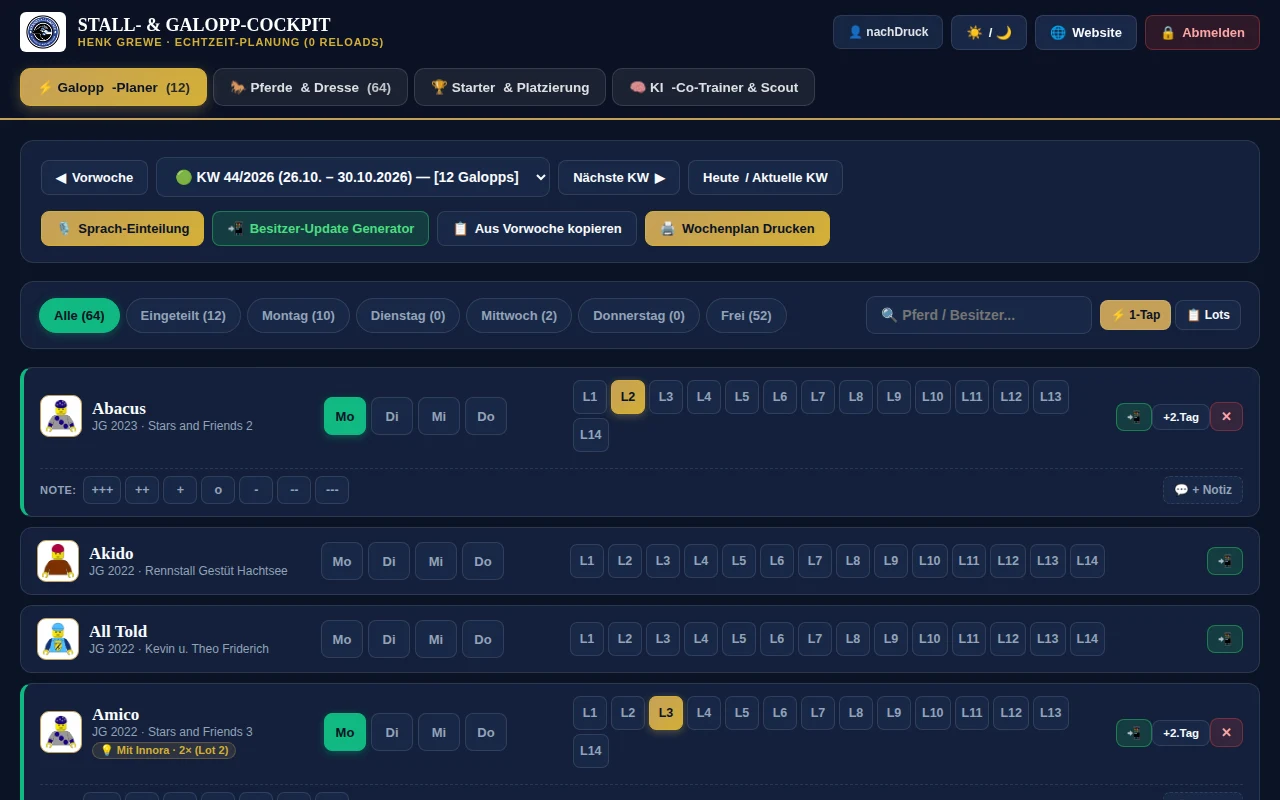Click the stable logo in header
This screenshot has height=800, width=1280.
pos(43,32)
